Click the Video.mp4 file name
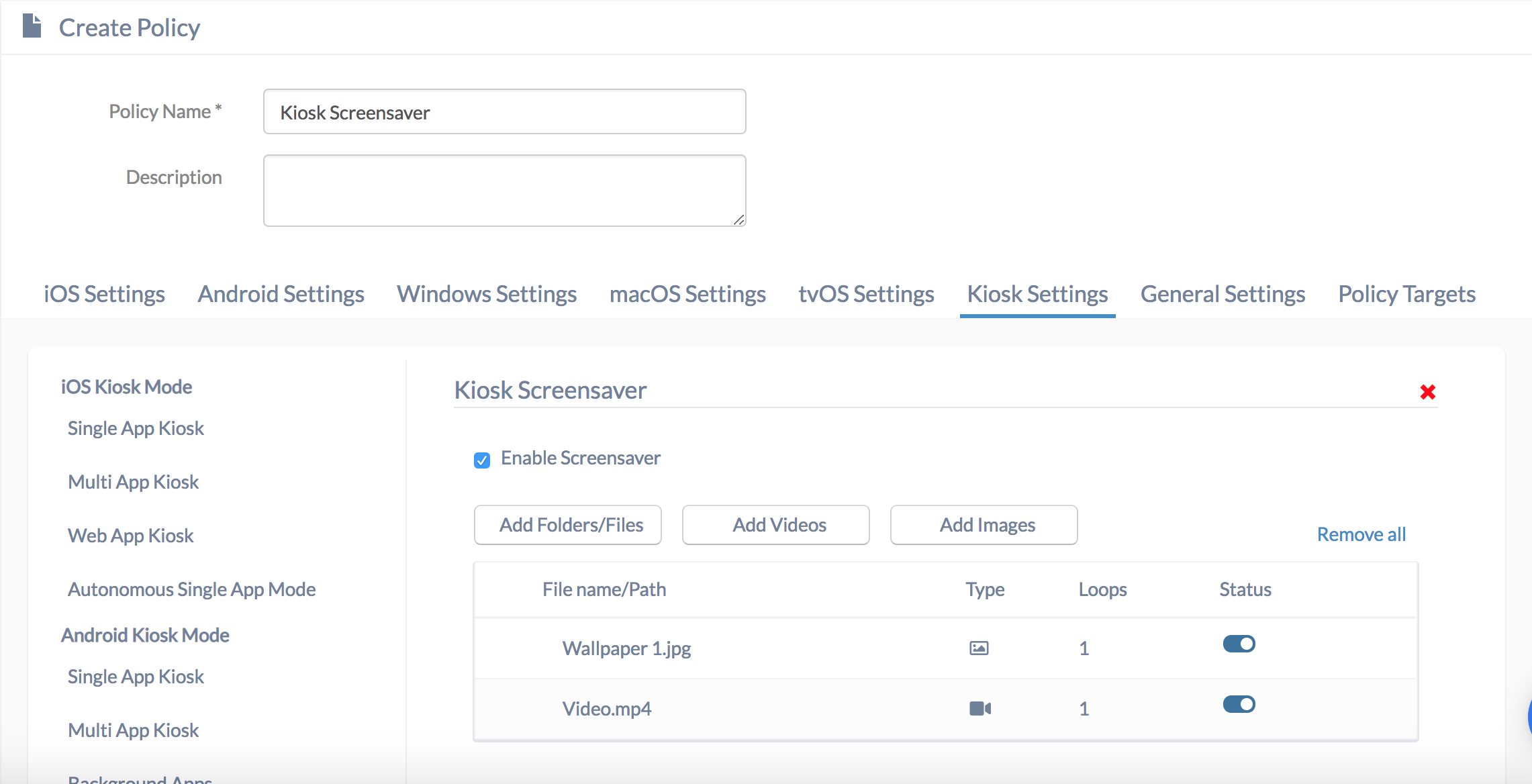Screen dimensions: 1532x784 (607, 709)
